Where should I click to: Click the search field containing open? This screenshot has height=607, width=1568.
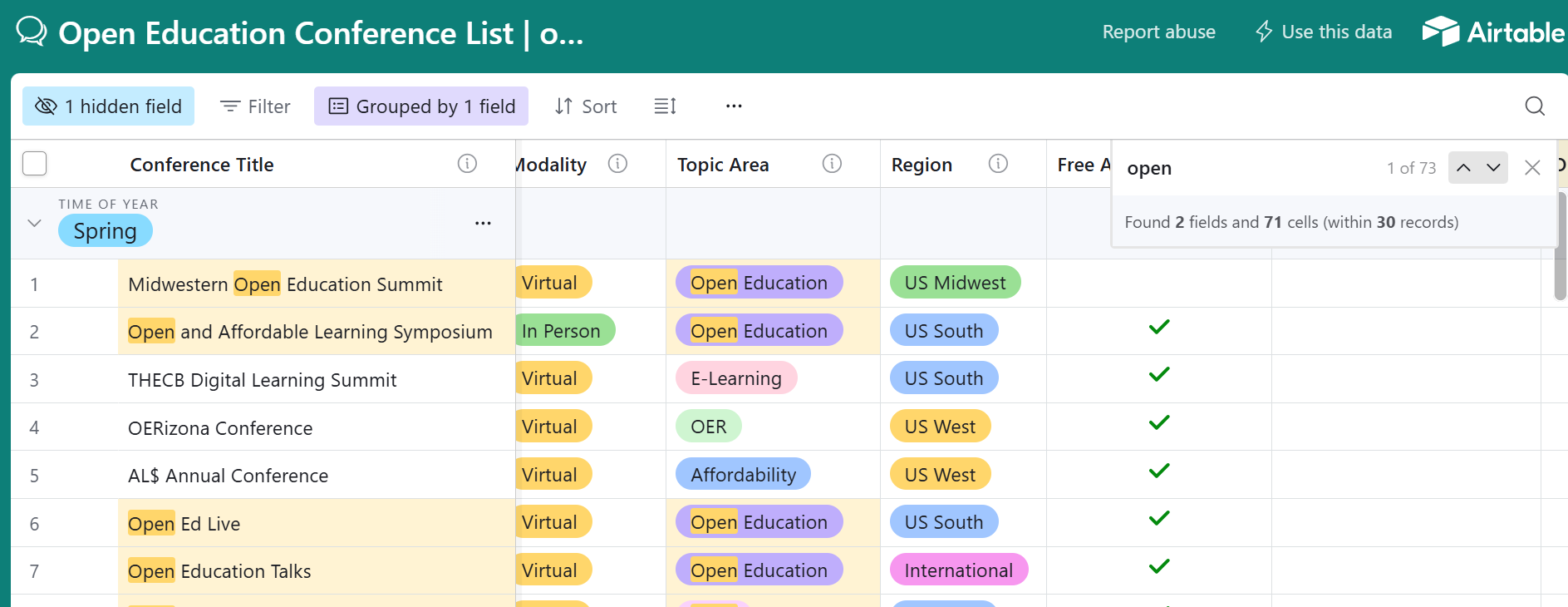point(1246,168)
